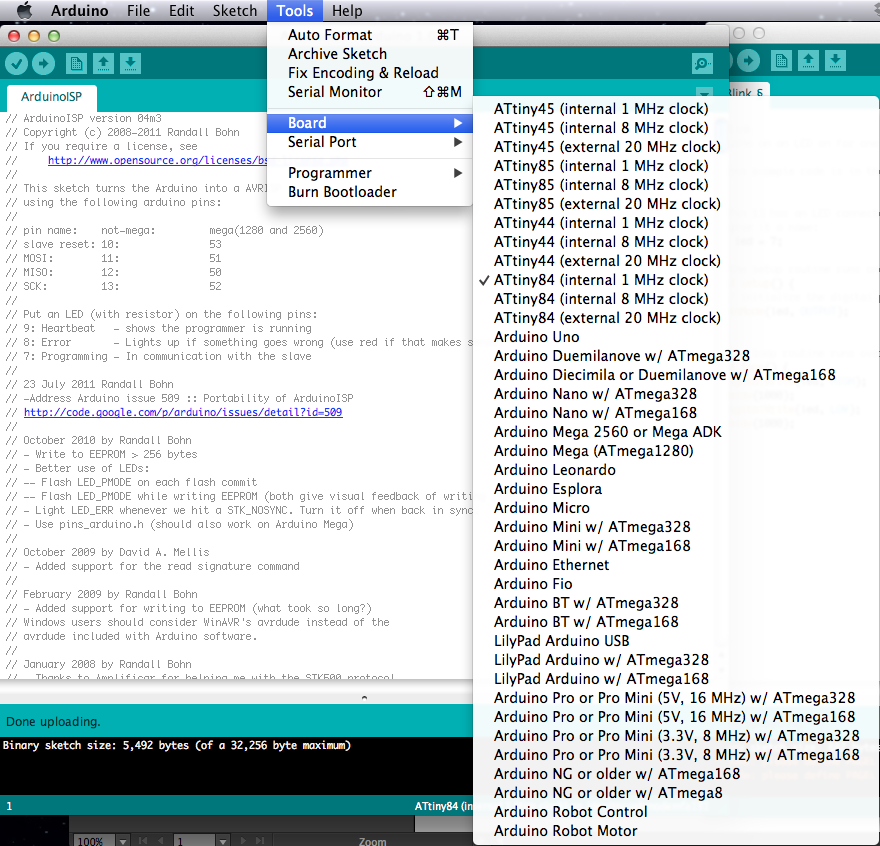Select Arduino Fio board
Image resolution: width=880 pixels, height=846 pixels.
(x=676, y=584)
